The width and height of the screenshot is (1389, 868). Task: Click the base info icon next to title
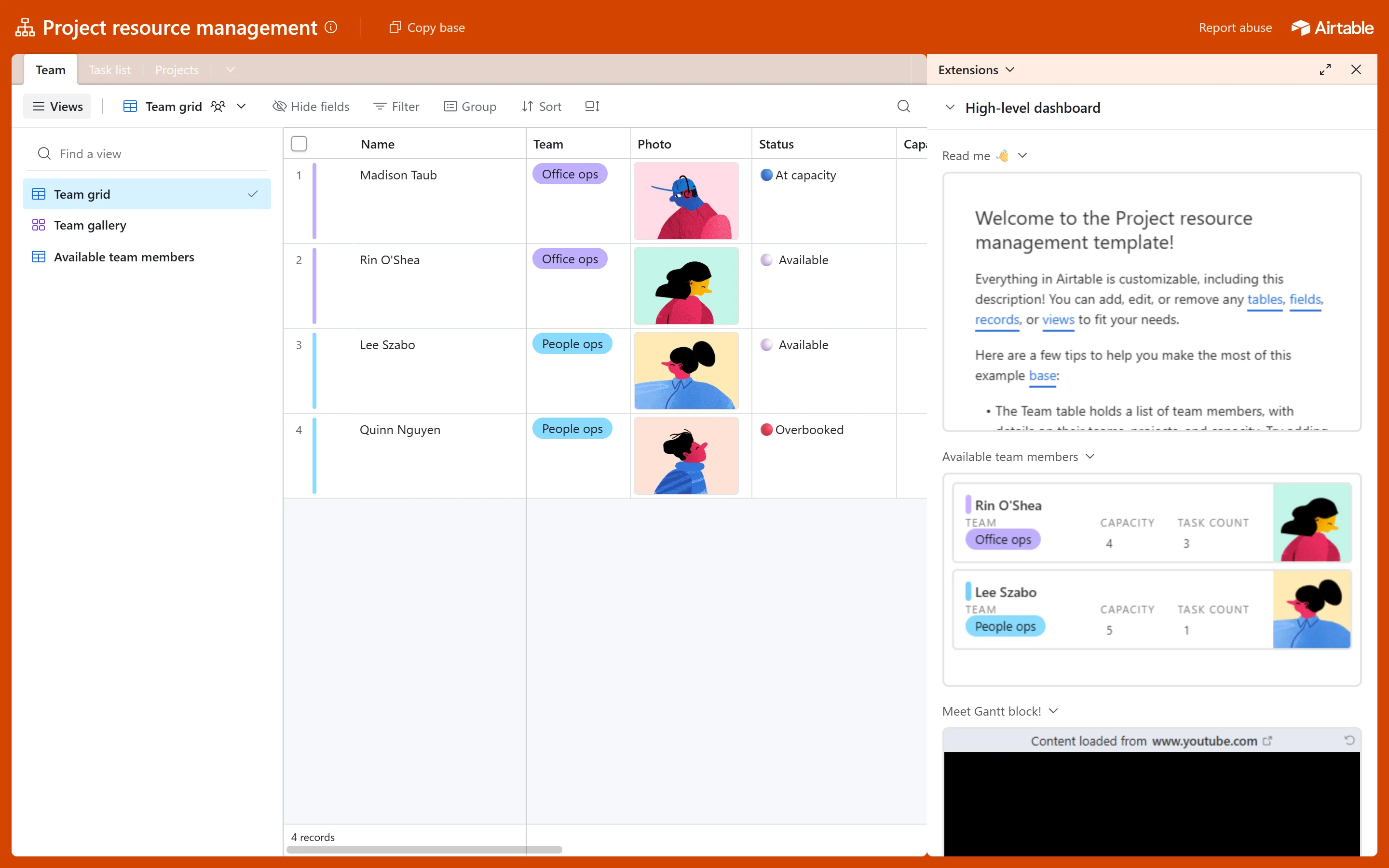tap(331, 27)
